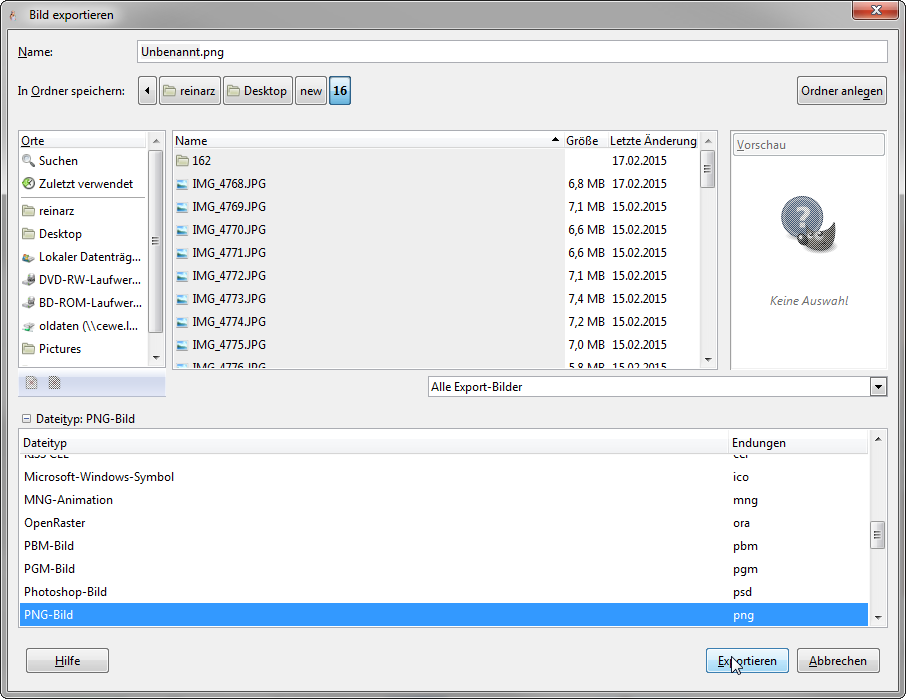Screen dimensions: 906x699
Task: Sort files by the Größe column header
Action: pyautogui.click(x=585, y=140)
